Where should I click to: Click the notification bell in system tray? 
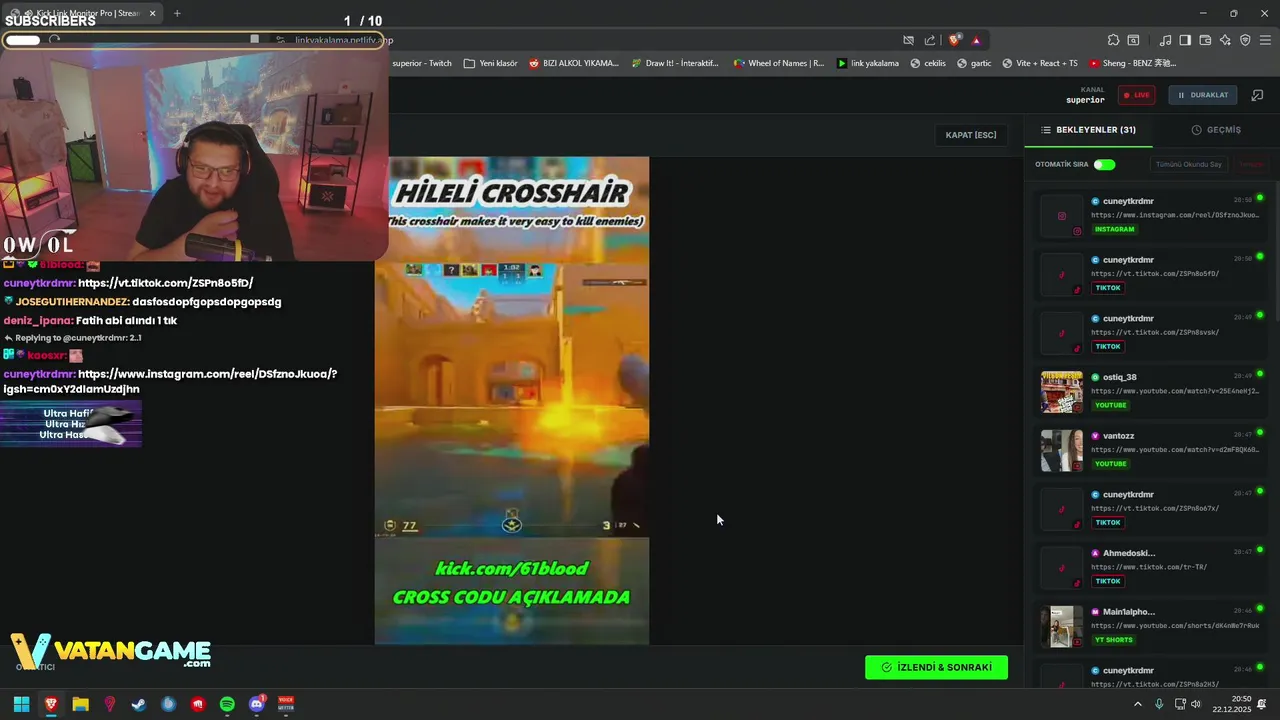(x=1262, y=704)
